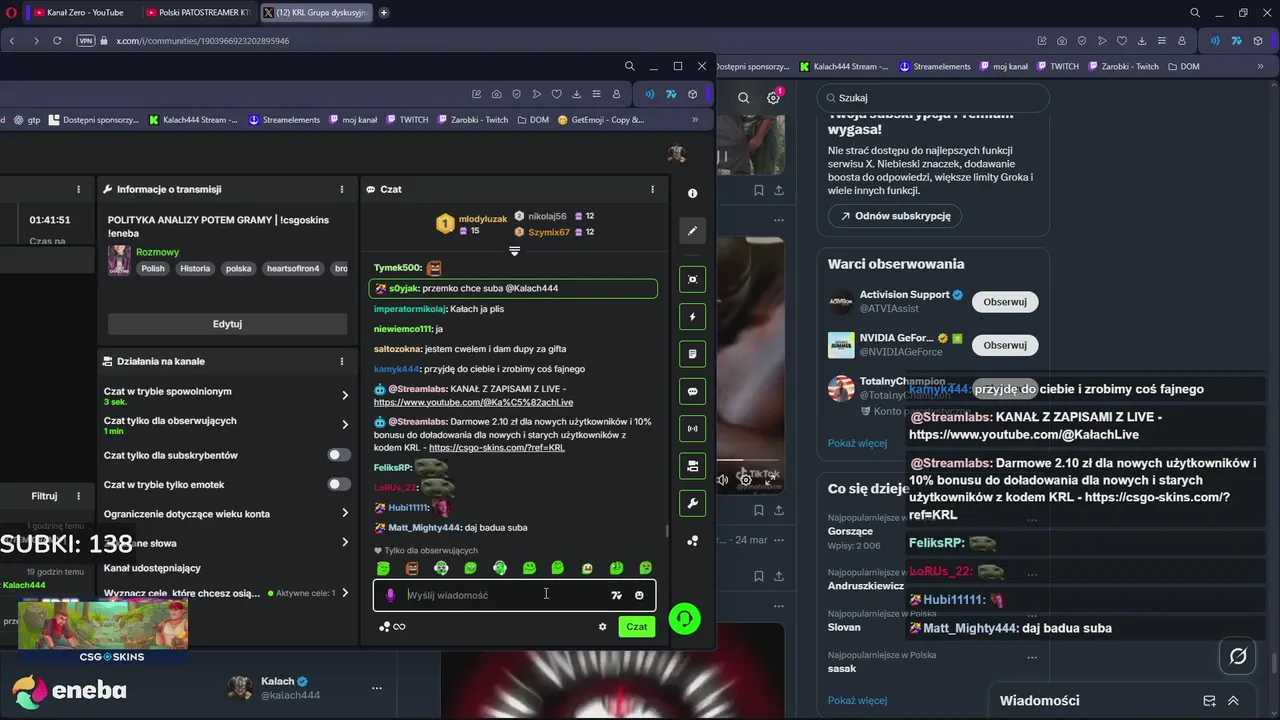Image resolution: width=1280 pixels, height=720 pixels.
Task: Click the Rozmowy category link
Action: (x=157, y=252)
